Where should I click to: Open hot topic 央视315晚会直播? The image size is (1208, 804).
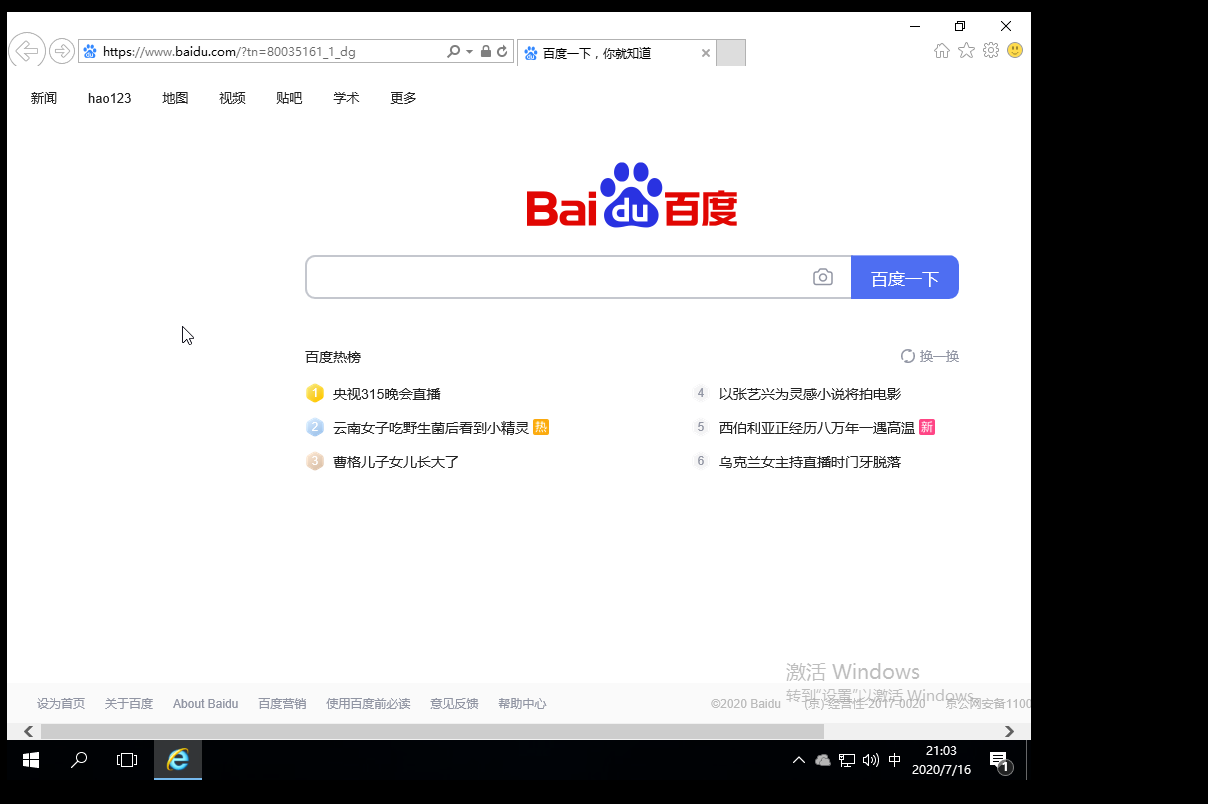[x=387, y=394]
